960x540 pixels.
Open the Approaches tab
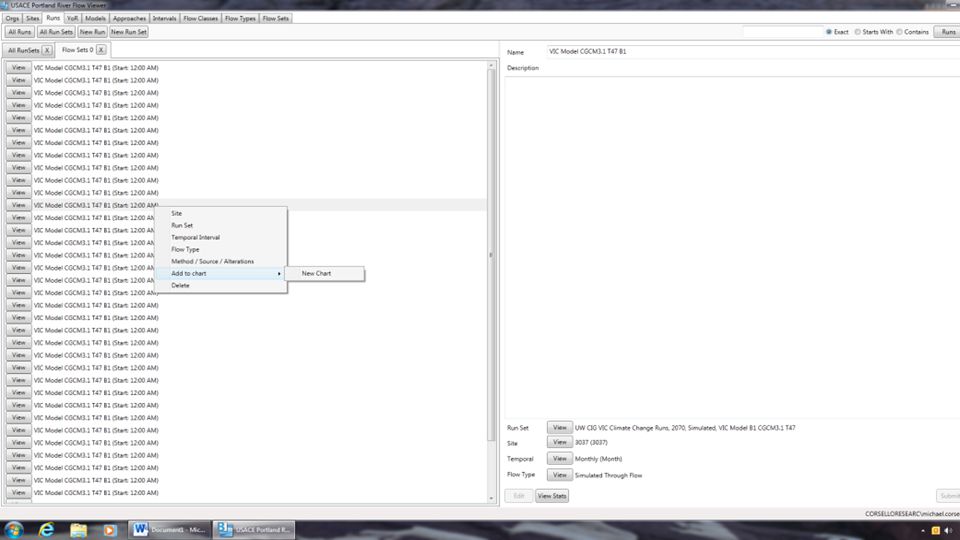pos(129,18)
